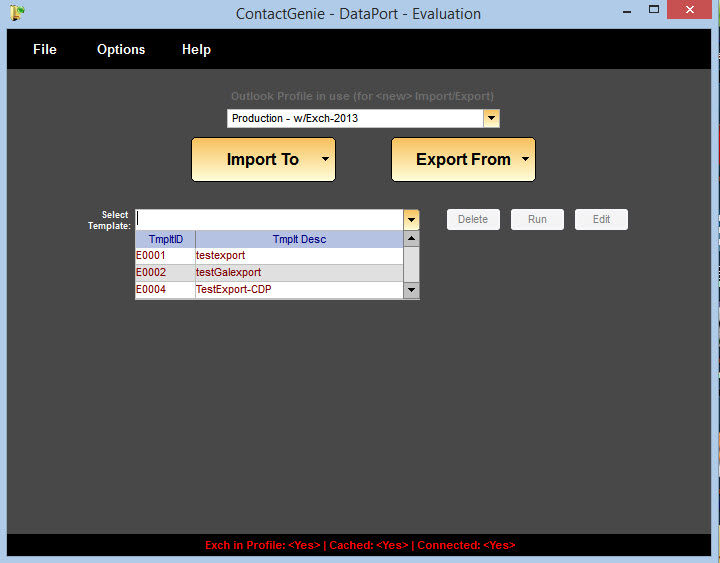The image size is (720, 563).
Task: Click the Exch in Profile status text
Action: (263, 545)
